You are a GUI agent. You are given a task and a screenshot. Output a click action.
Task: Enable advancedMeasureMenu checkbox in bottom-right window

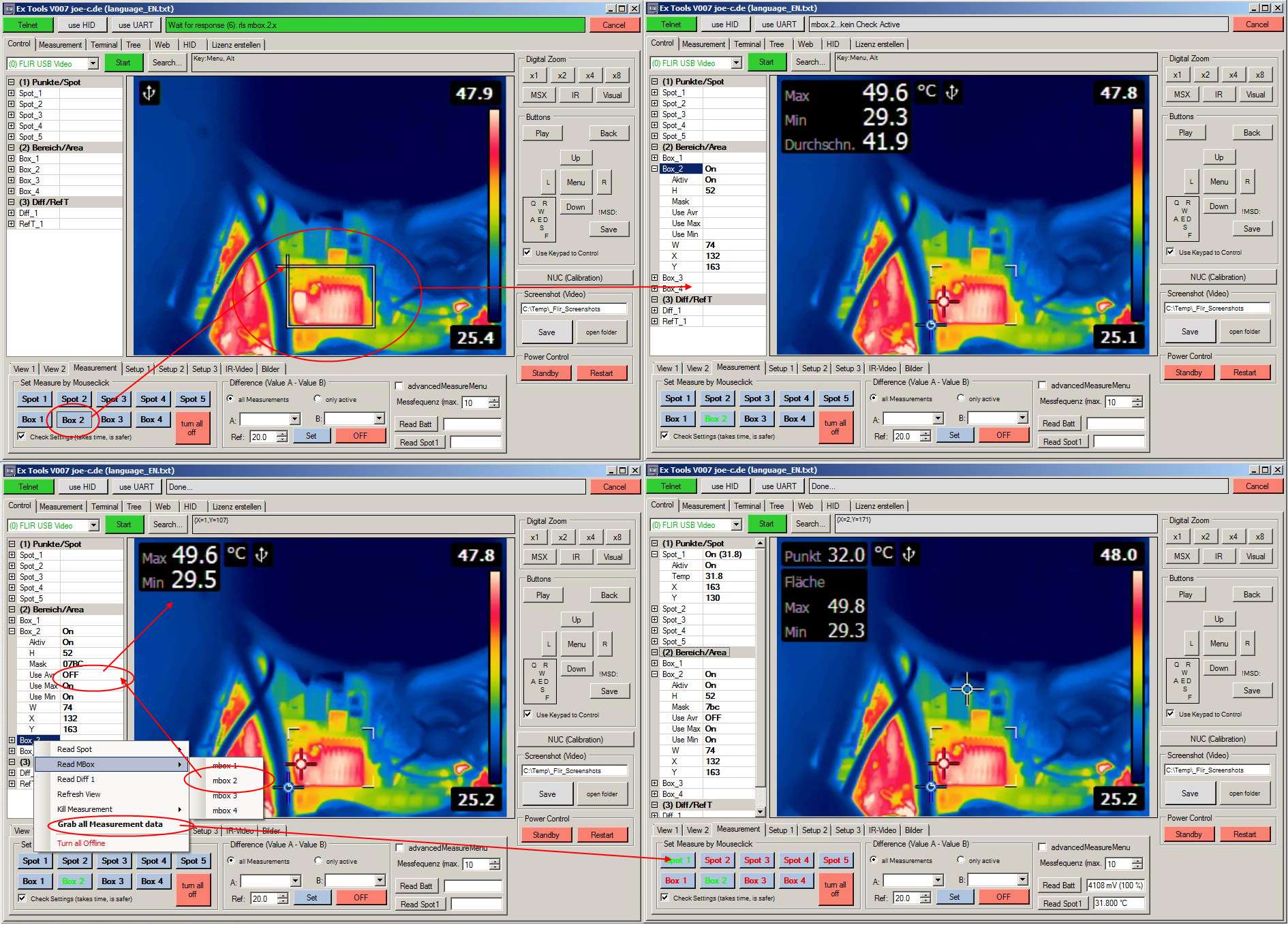tap(1043, 847)
